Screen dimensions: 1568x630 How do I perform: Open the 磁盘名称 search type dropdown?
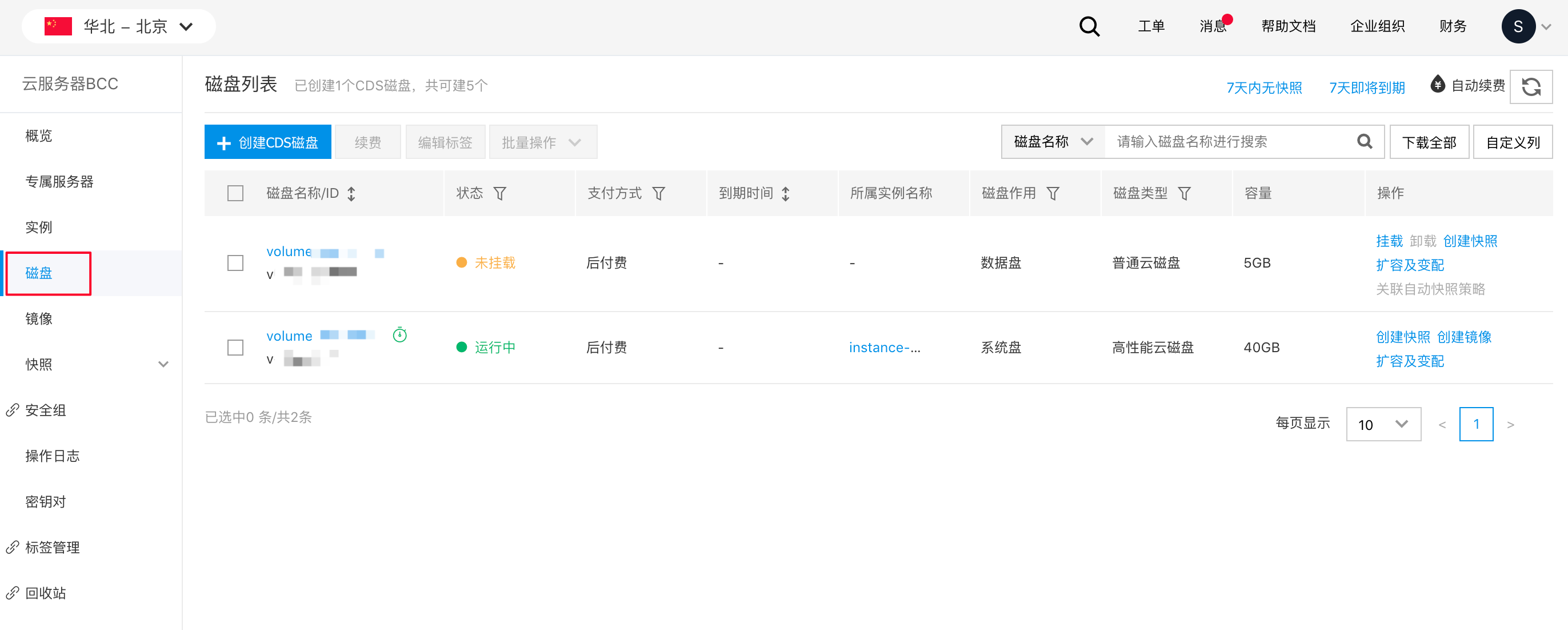tap(1053, 141)
